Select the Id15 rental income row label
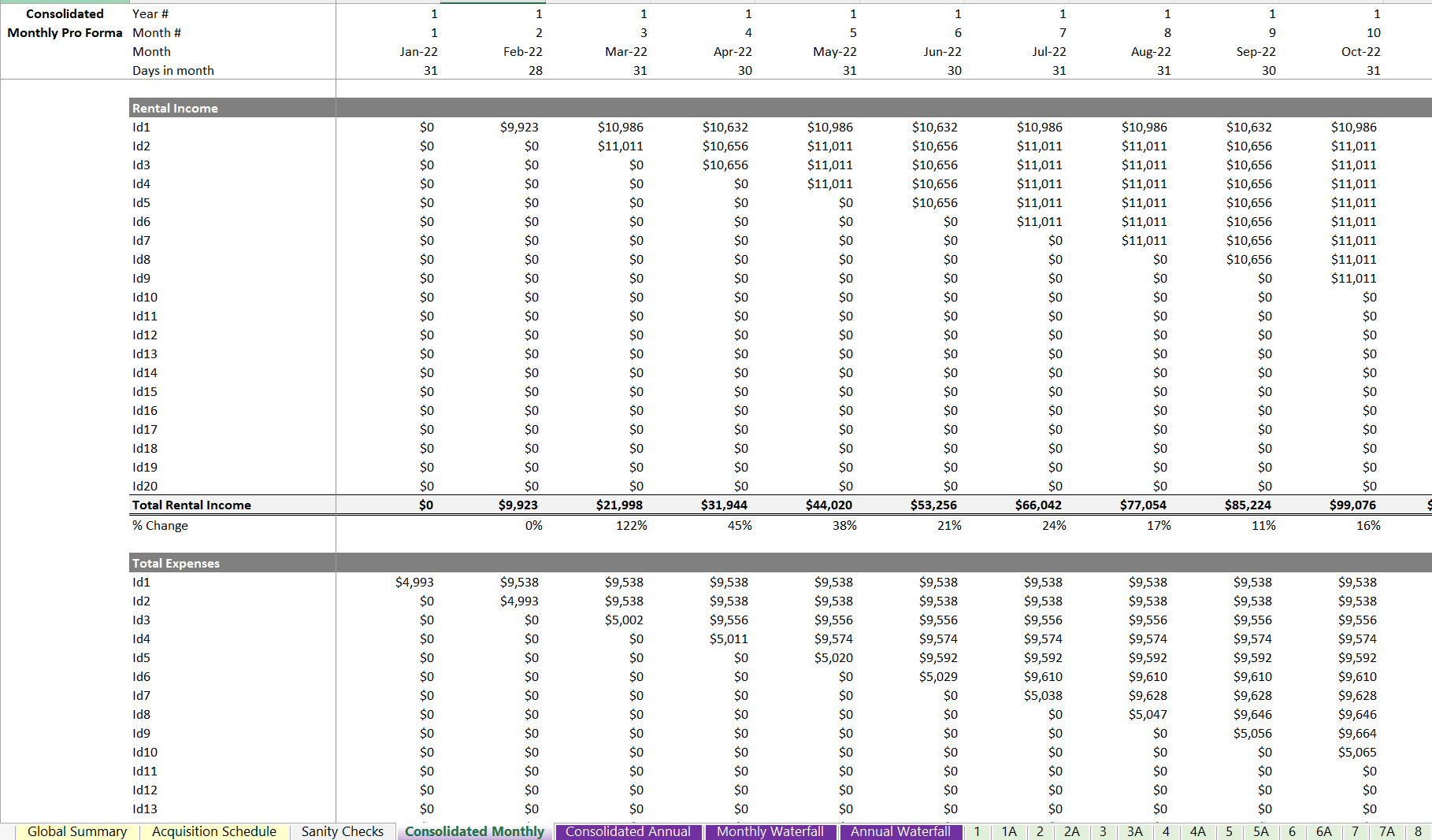 click(x=145, y=392)
